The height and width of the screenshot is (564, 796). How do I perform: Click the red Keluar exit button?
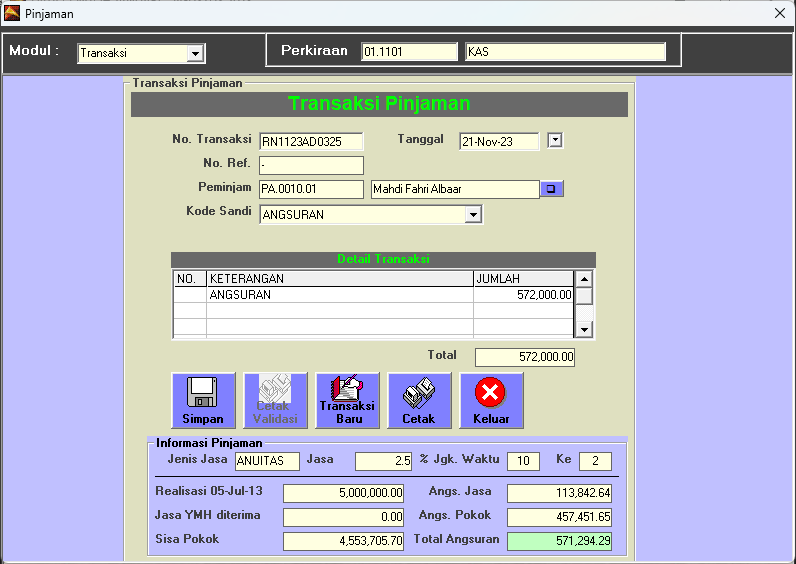click(x=491, y=400)
